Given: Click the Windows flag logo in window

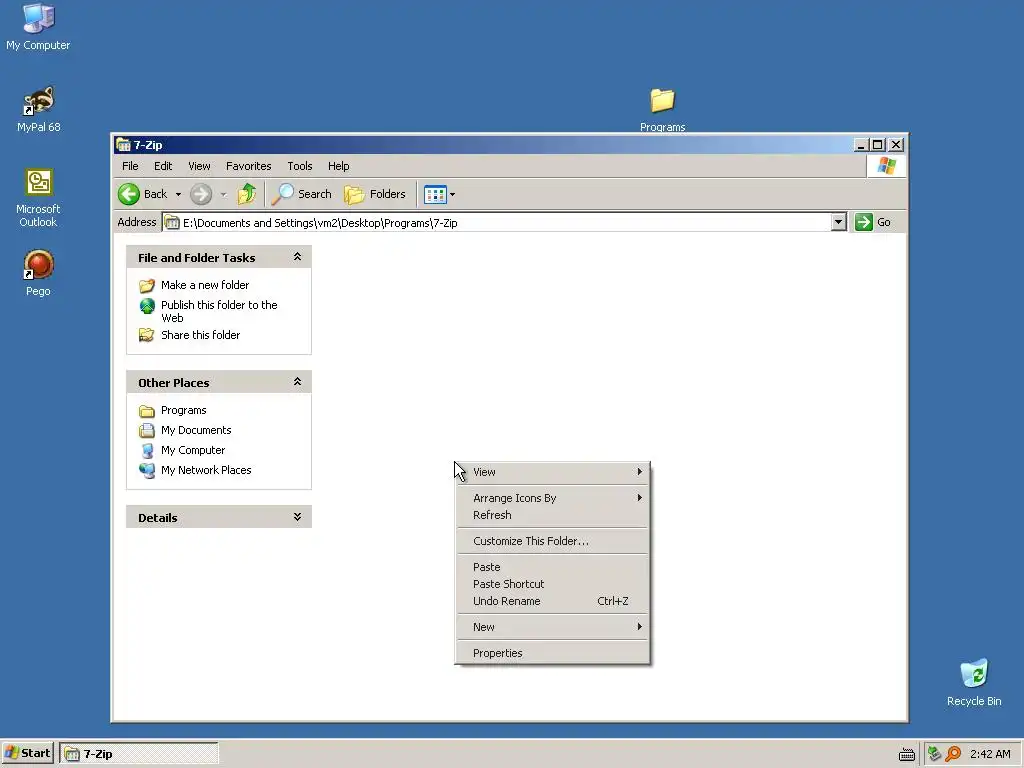Looking at the screenshot, I should (886, 166).
